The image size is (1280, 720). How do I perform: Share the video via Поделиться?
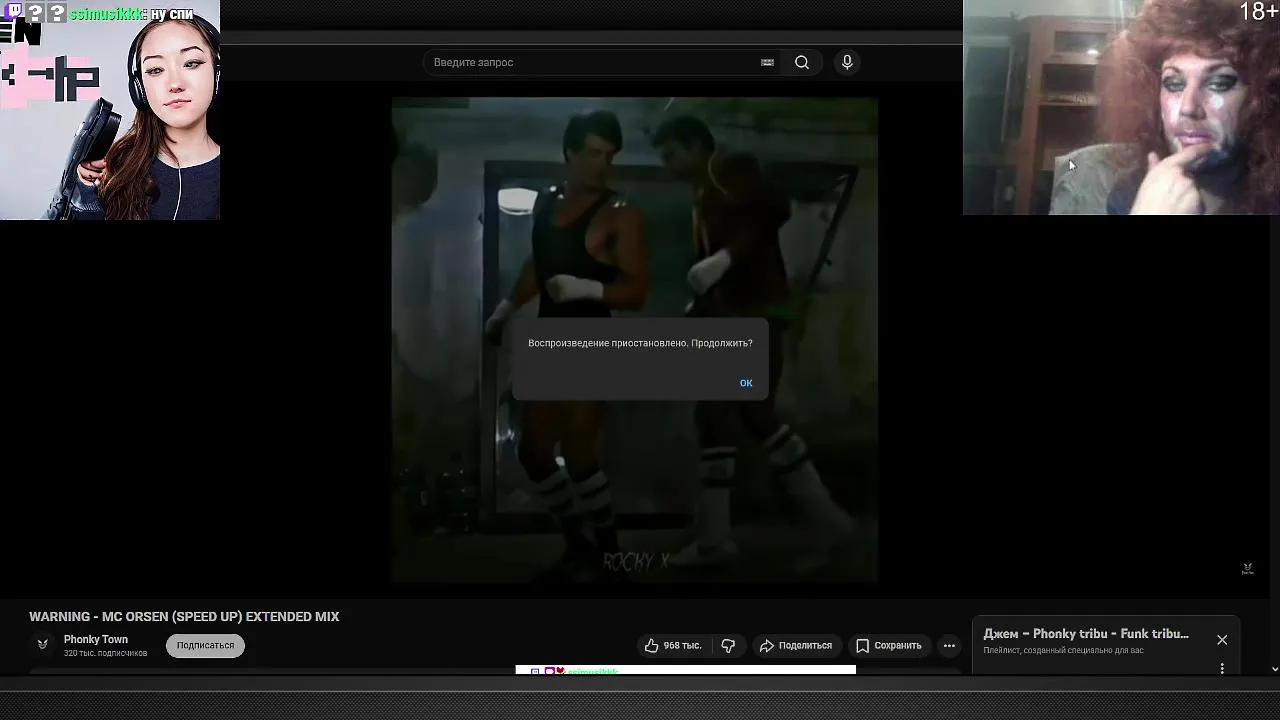click(796, 646)
